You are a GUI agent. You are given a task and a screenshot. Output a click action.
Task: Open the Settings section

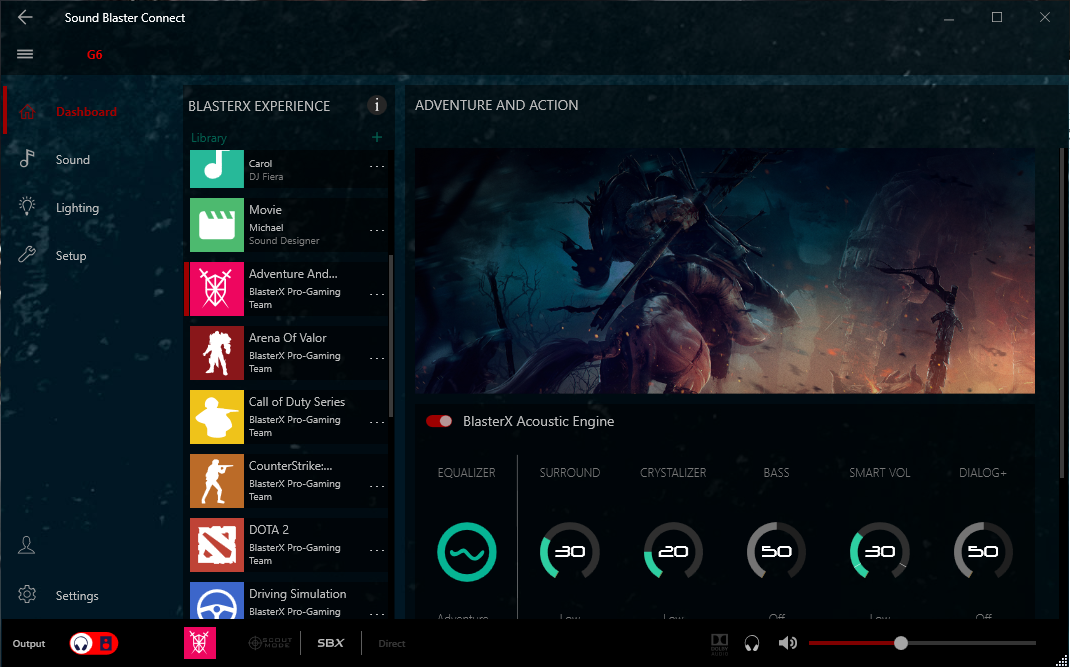click(x=77, y=595)
